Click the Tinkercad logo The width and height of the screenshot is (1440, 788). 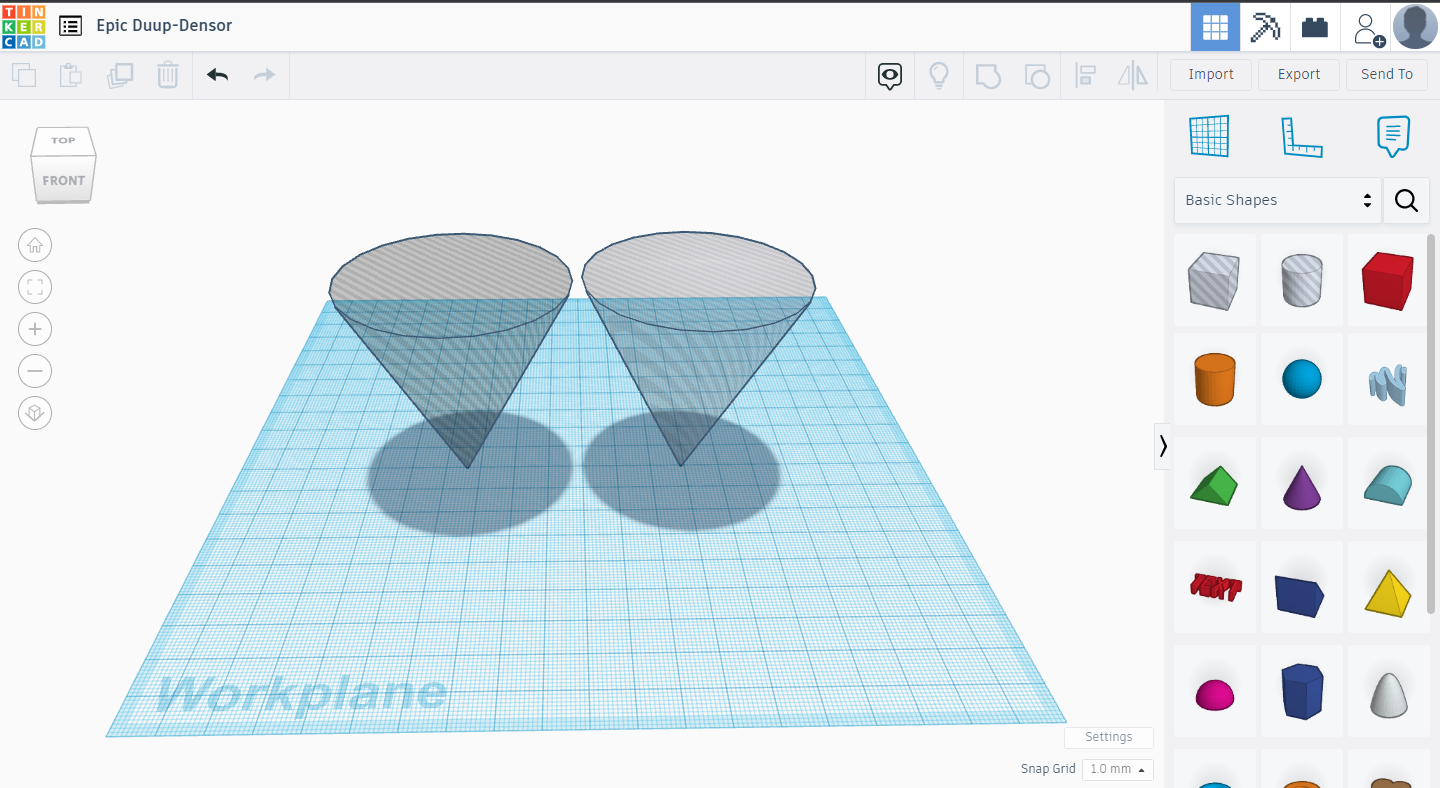[x=24, y=26]
